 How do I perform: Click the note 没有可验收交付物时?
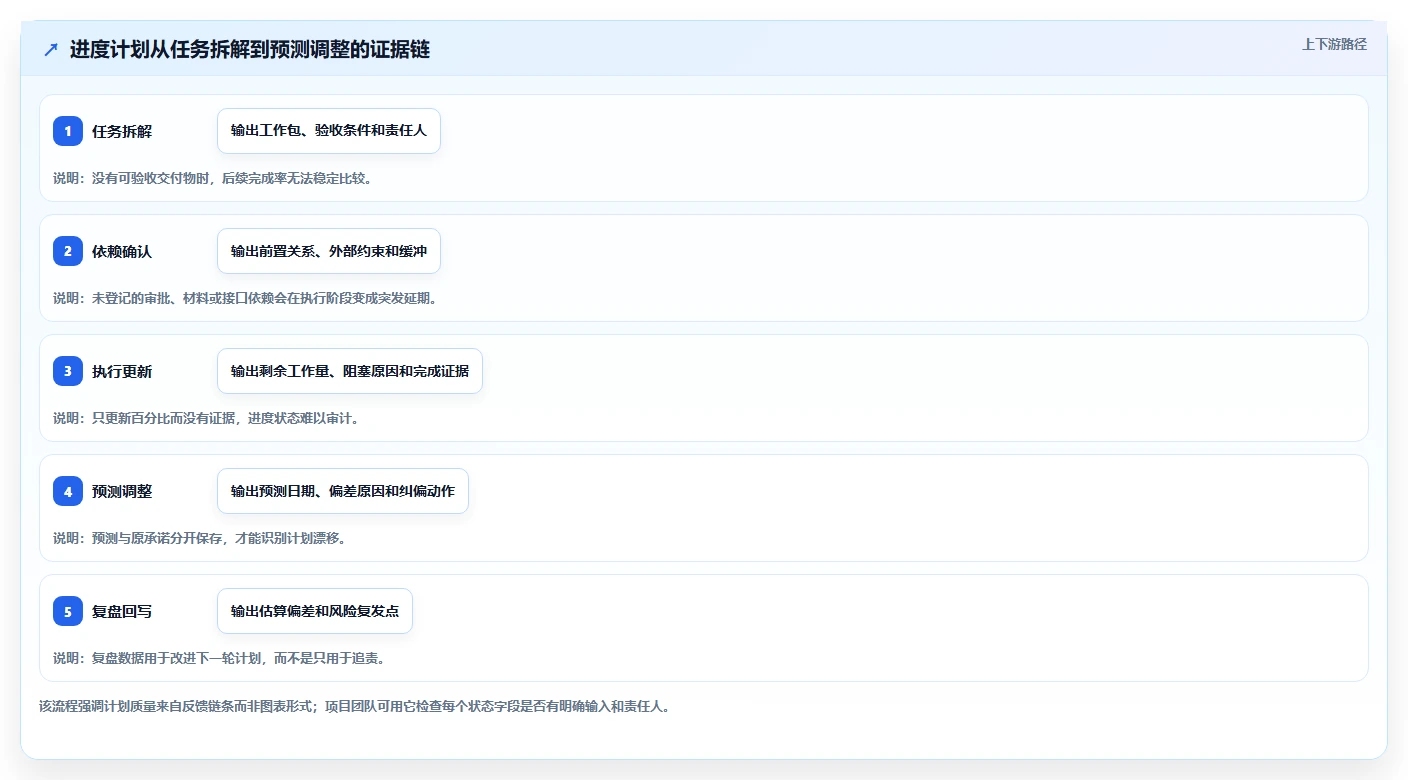click(212, 178)
